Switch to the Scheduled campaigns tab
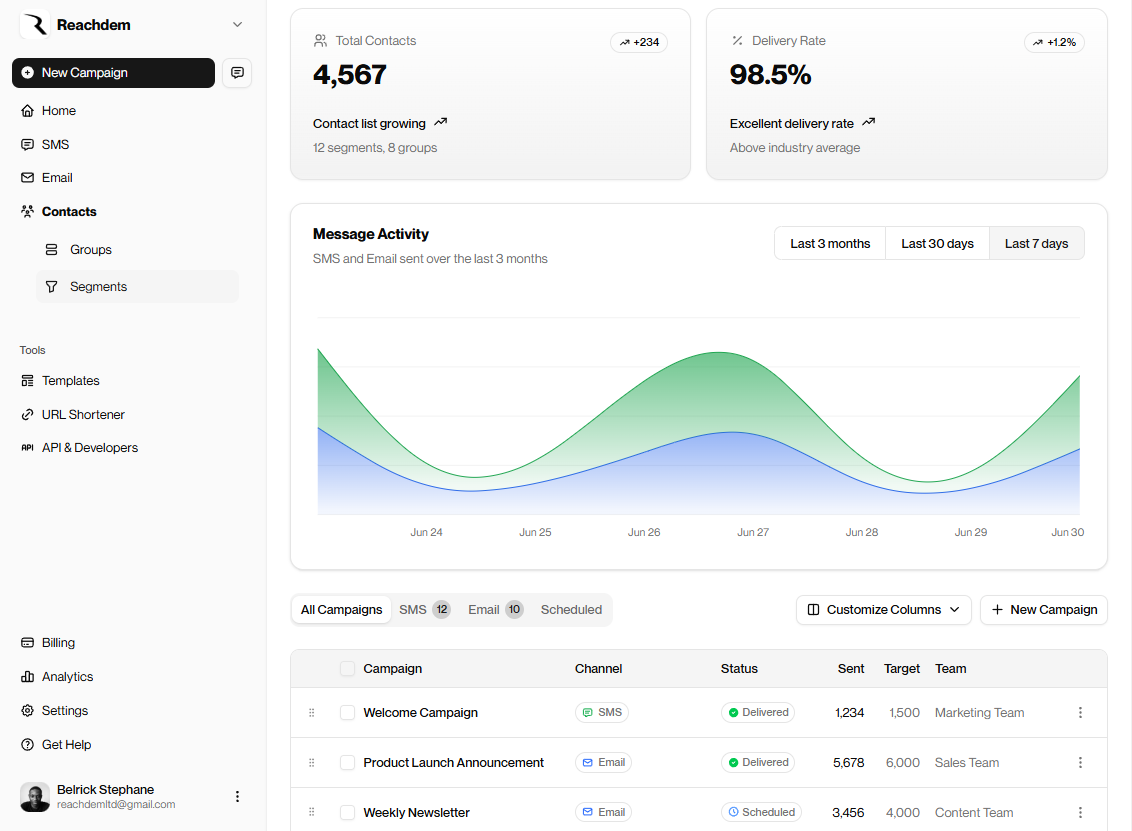Viewport: 1132px width, 831px height. pos(571,609)
